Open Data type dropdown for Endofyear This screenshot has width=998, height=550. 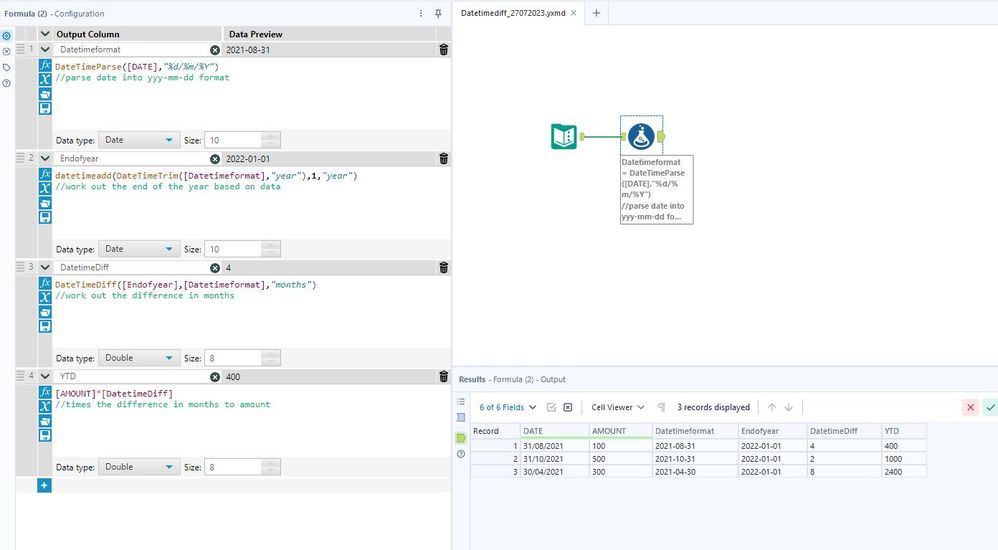click(138, 249)
